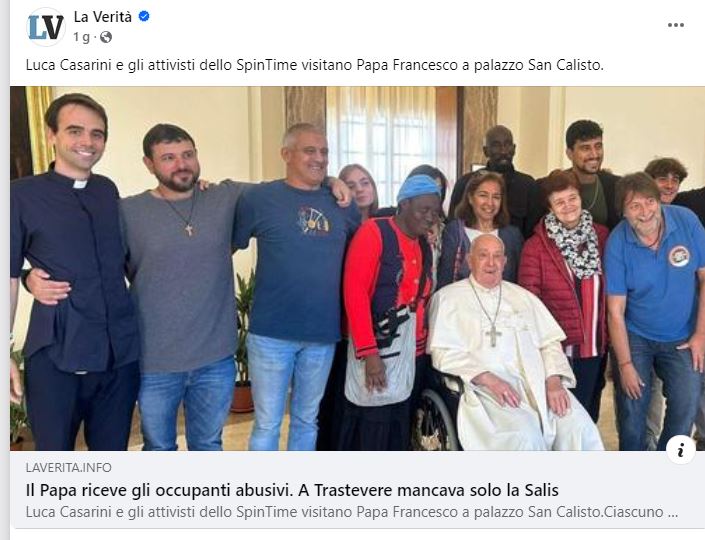This screenshot has width=705, height=540.
Task: Open the group photo link preview image
Action: [x=357, y=268]
